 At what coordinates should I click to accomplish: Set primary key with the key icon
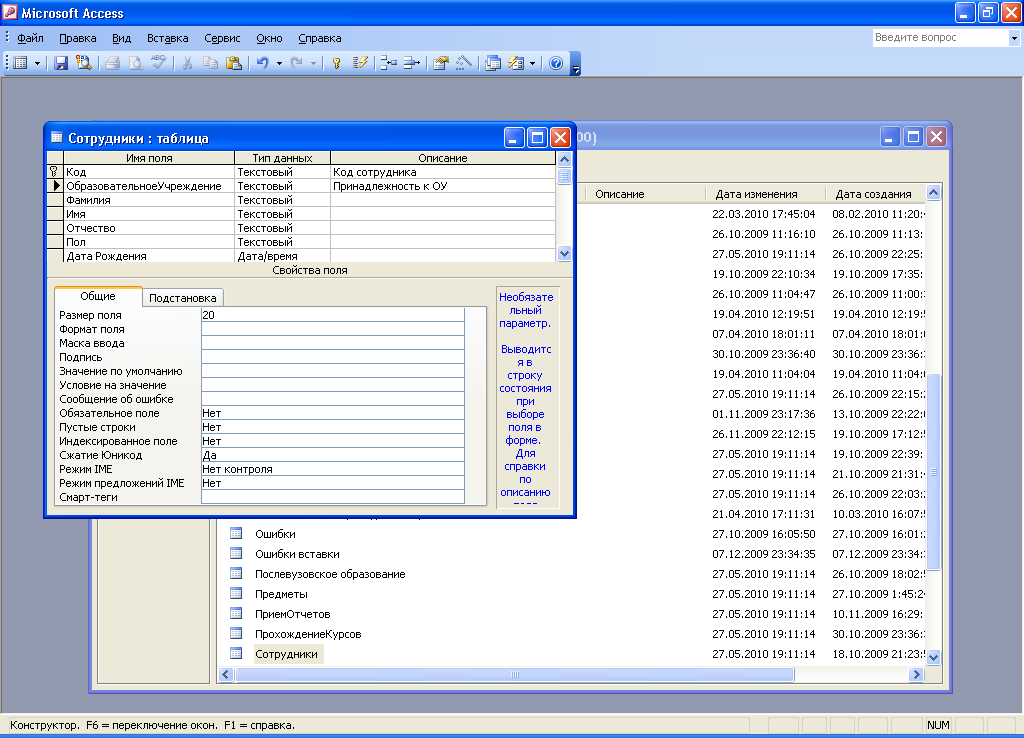click(336, 63)
